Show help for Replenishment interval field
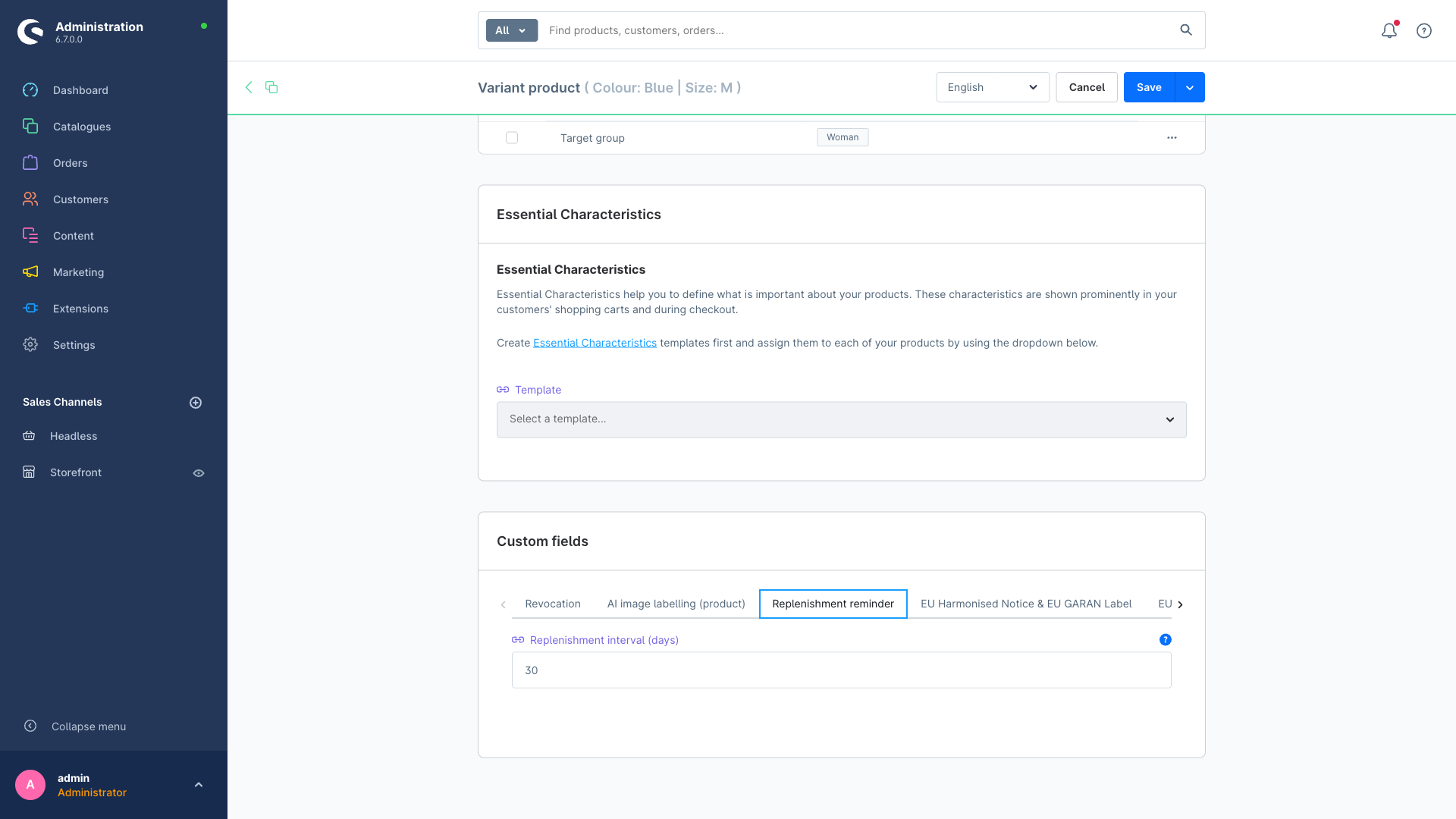 (x=1166, y=640)
